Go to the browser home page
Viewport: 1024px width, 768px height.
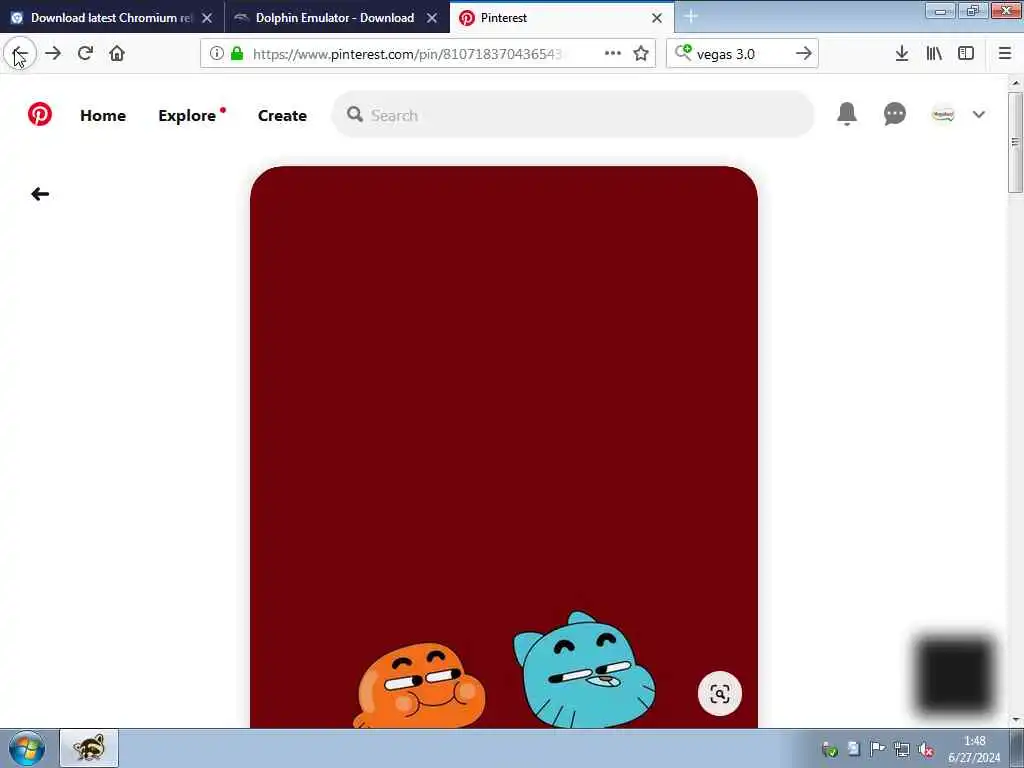117,54
